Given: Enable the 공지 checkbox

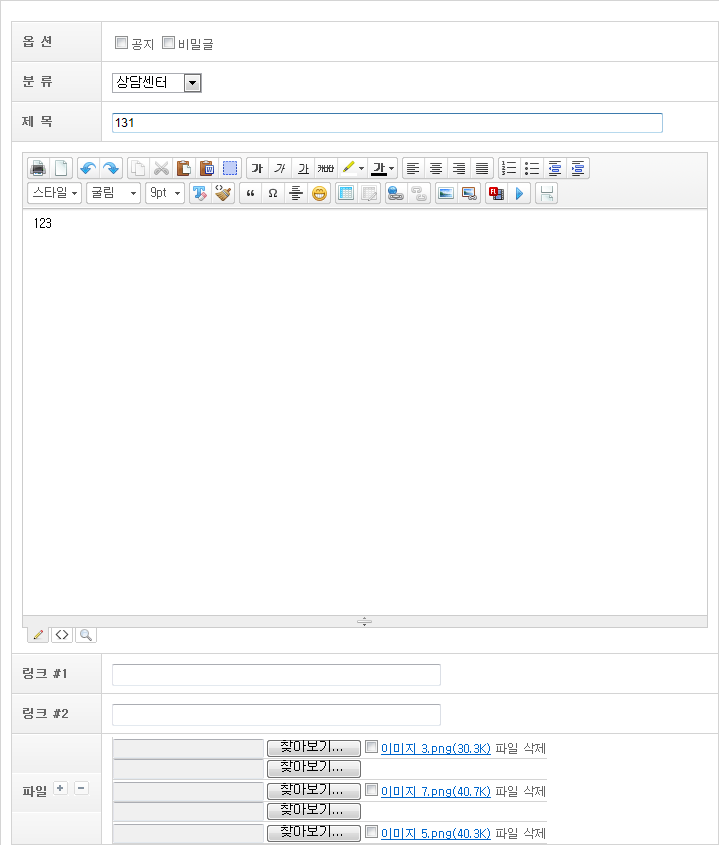Looking at the screenshot, I should click(x=122, y=43).
